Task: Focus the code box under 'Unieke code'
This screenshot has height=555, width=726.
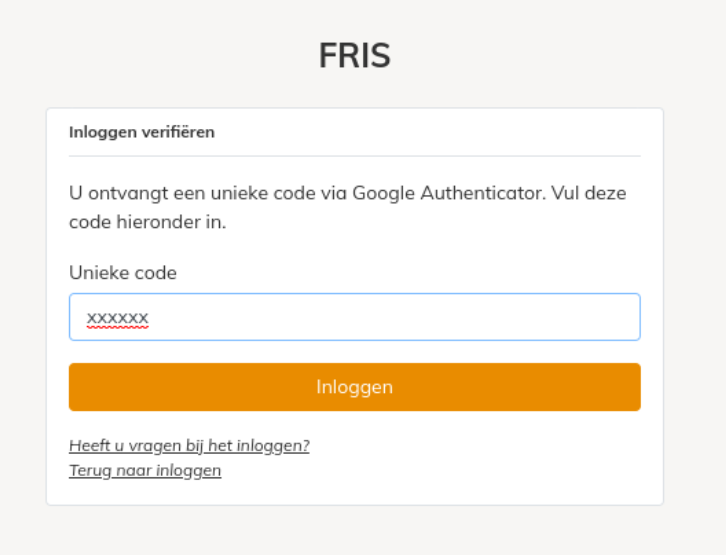Action: [355, 317]
